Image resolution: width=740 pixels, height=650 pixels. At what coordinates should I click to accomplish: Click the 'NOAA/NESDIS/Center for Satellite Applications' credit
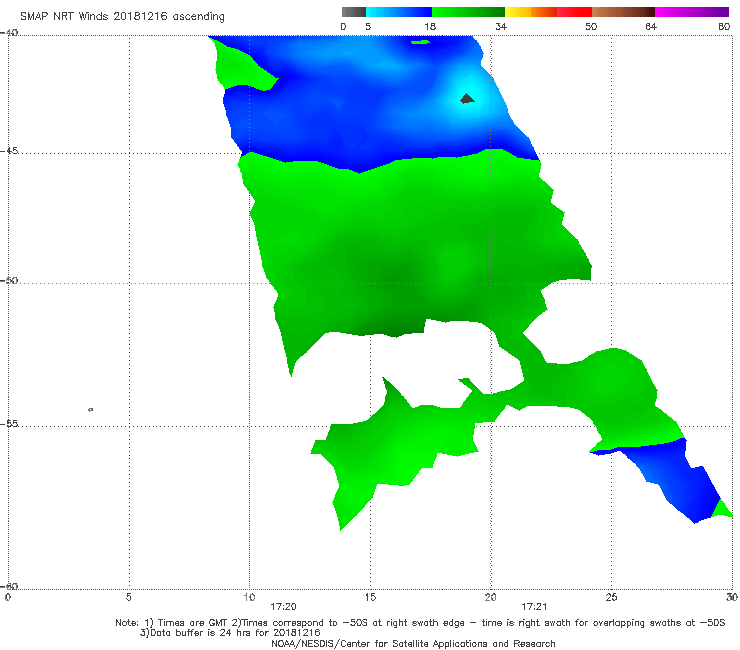(x=413, y=643)
